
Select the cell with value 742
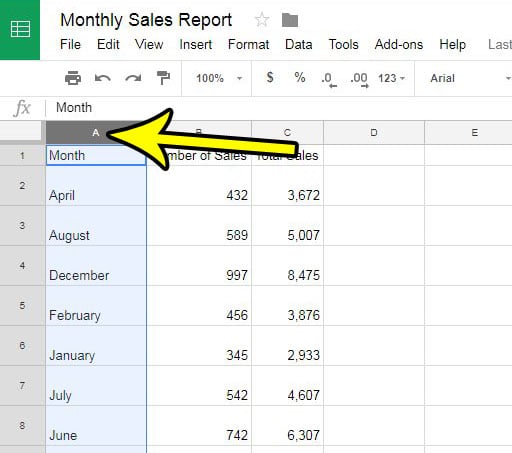199,426
